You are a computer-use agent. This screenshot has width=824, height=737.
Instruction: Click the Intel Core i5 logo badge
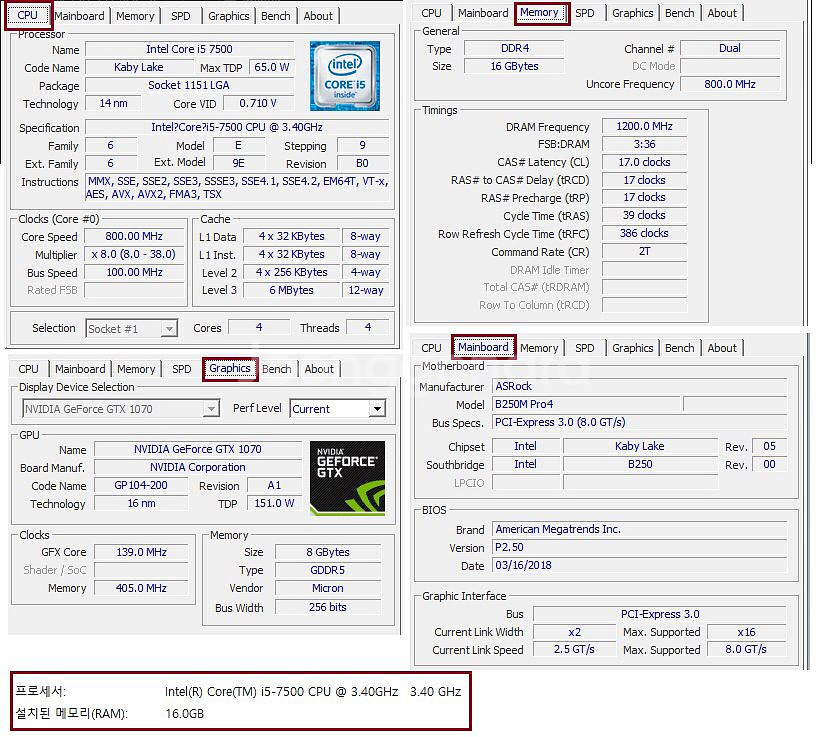click(344, 76)
